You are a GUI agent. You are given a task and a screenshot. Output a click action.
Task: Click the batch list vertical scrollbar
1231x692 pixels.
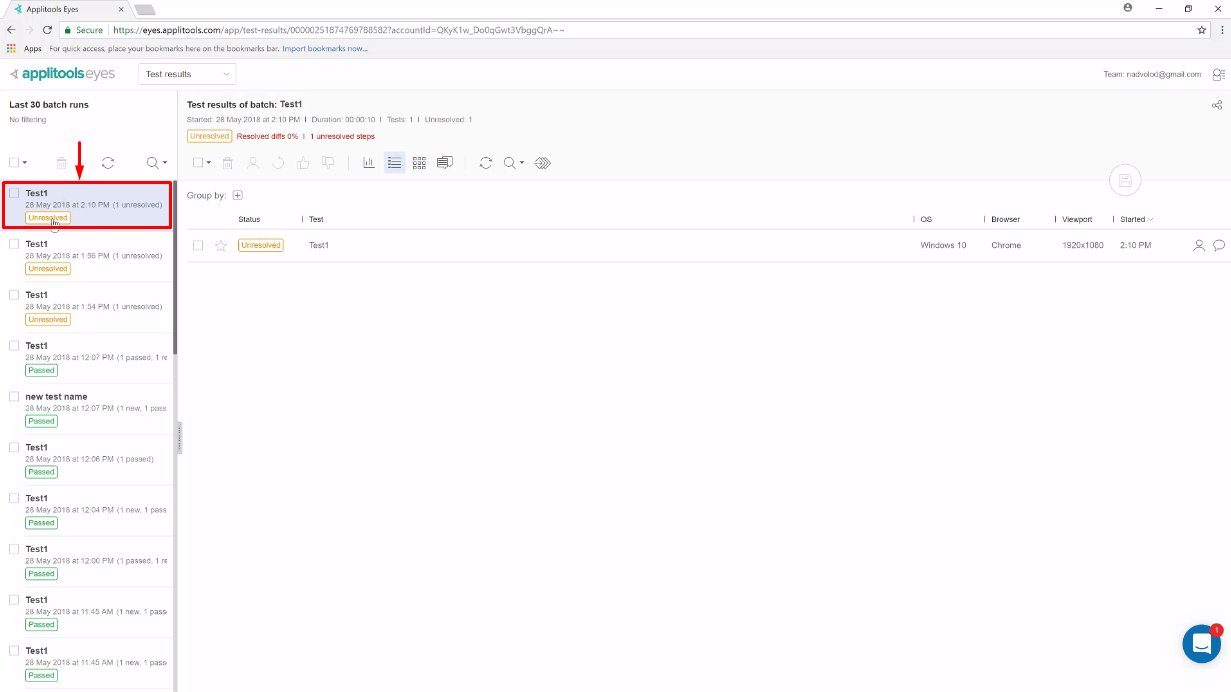coord(175,268)
